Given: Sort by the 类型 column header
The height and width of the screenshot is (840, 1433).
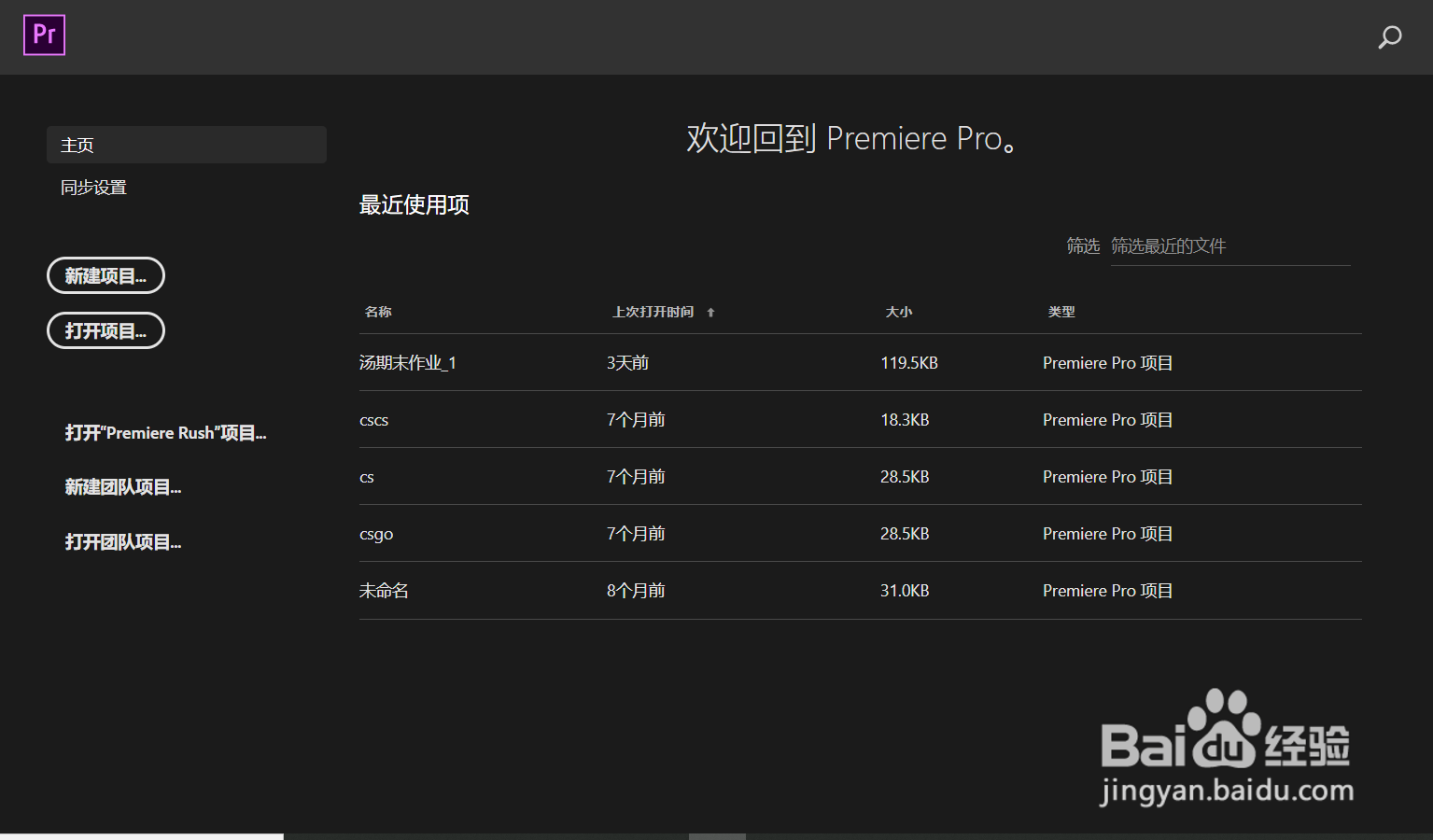Looking at the screenshot, I should coord(1061,312).
